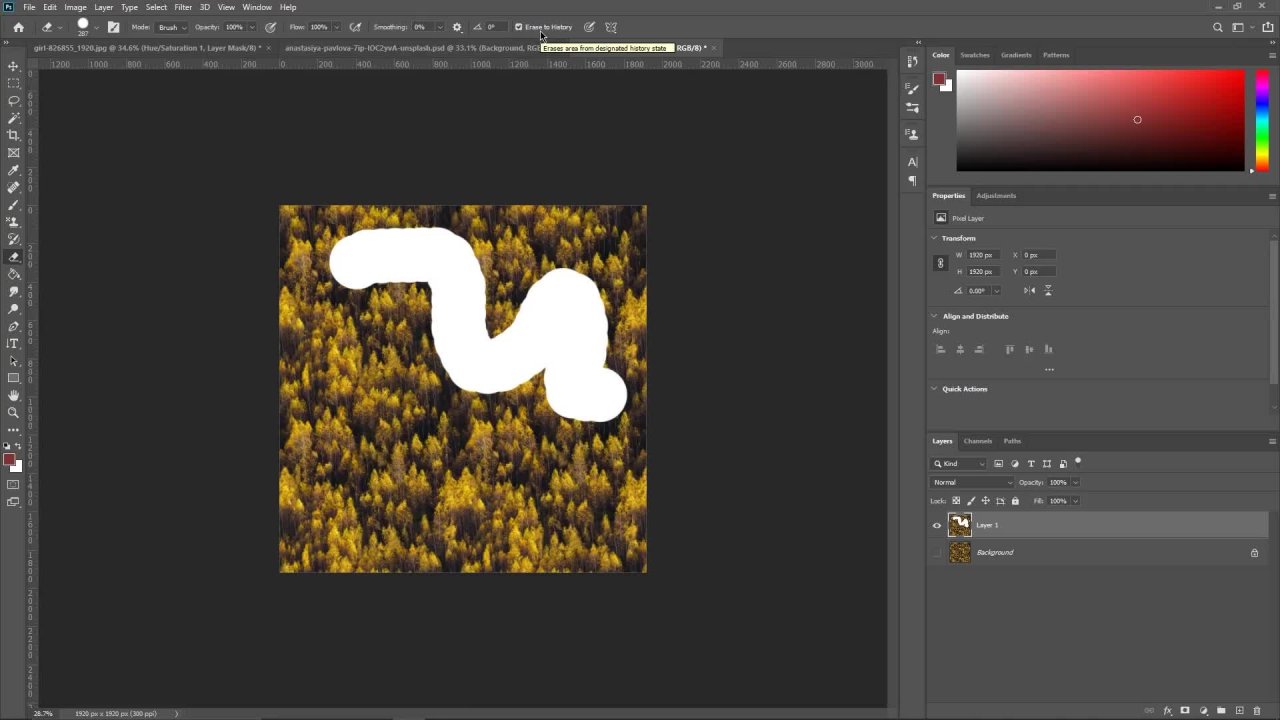Activate the Lasso tool
The height and width of the screenshot is (720, 1280).
(x=13, y=100)
